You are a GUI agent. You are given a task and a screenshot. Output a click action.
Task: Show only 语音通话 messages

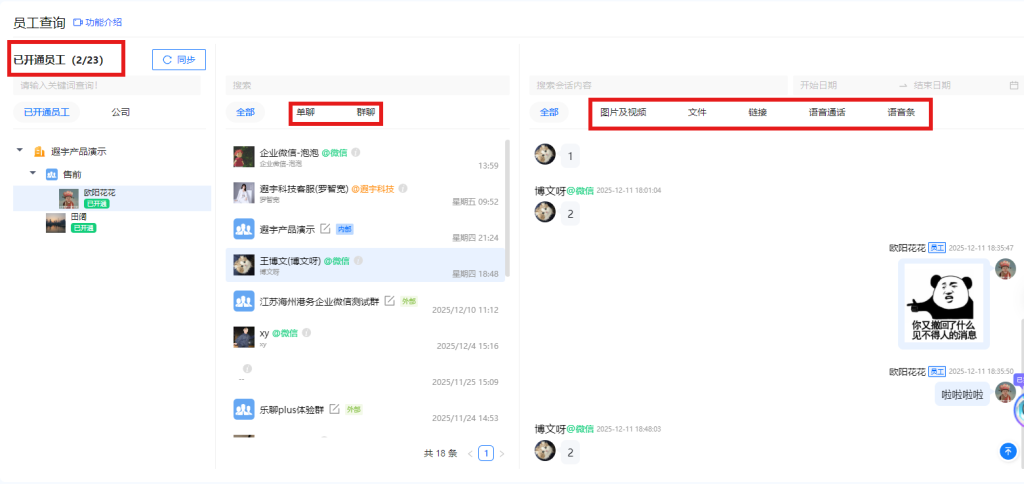[x=827, y=112]
